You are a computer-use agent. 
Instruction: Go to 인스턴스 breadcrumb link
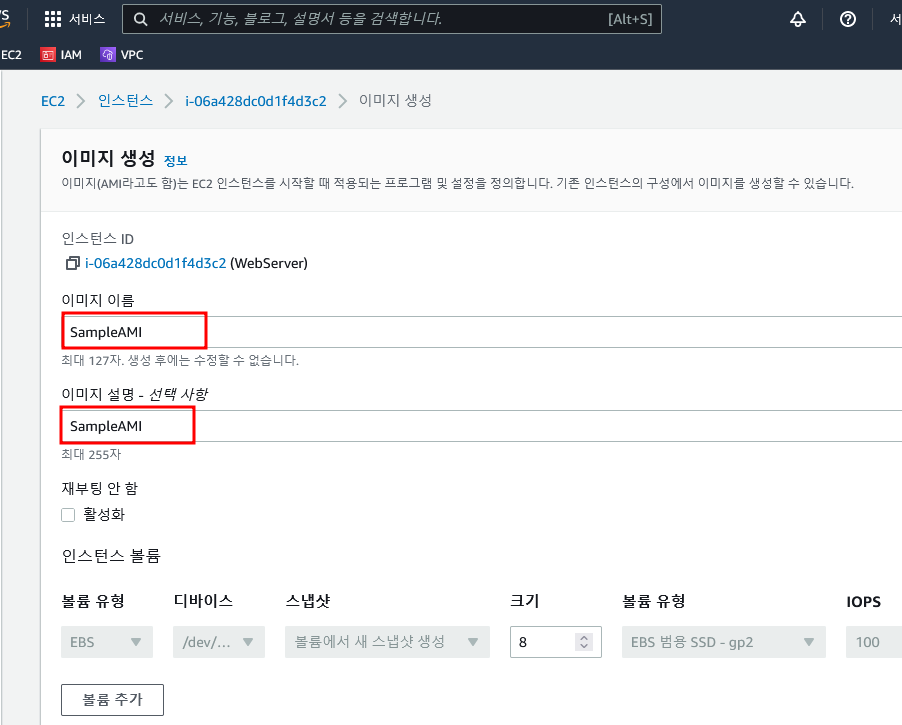[x=125, y=101]
